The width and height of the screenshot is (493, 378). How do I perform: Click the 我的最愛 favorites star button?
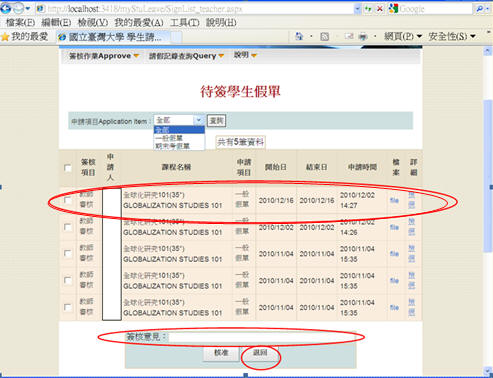[x=25, y=37]
